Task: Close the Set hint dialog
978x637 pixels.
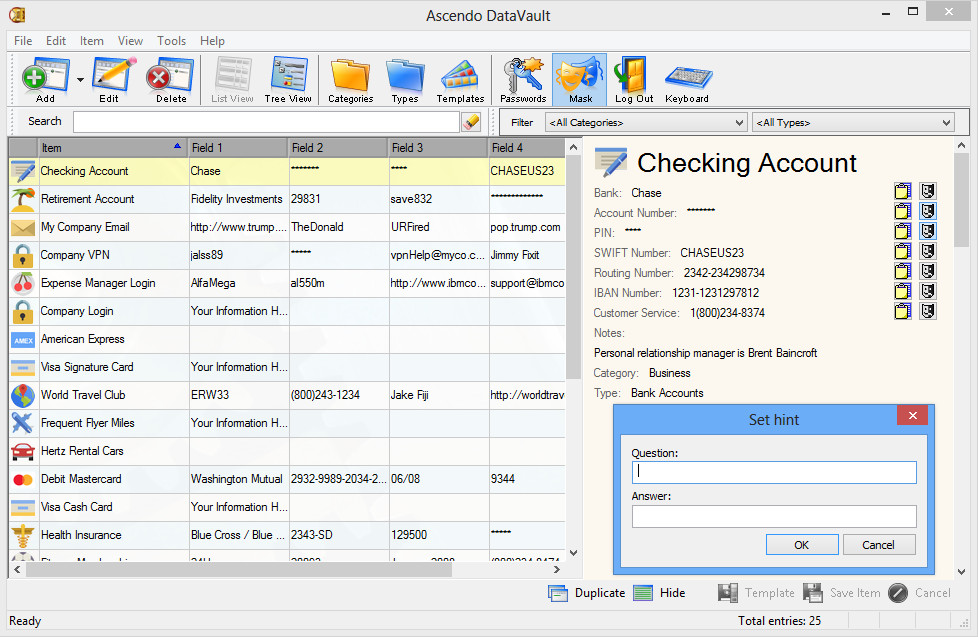Action: pos(913,416)
